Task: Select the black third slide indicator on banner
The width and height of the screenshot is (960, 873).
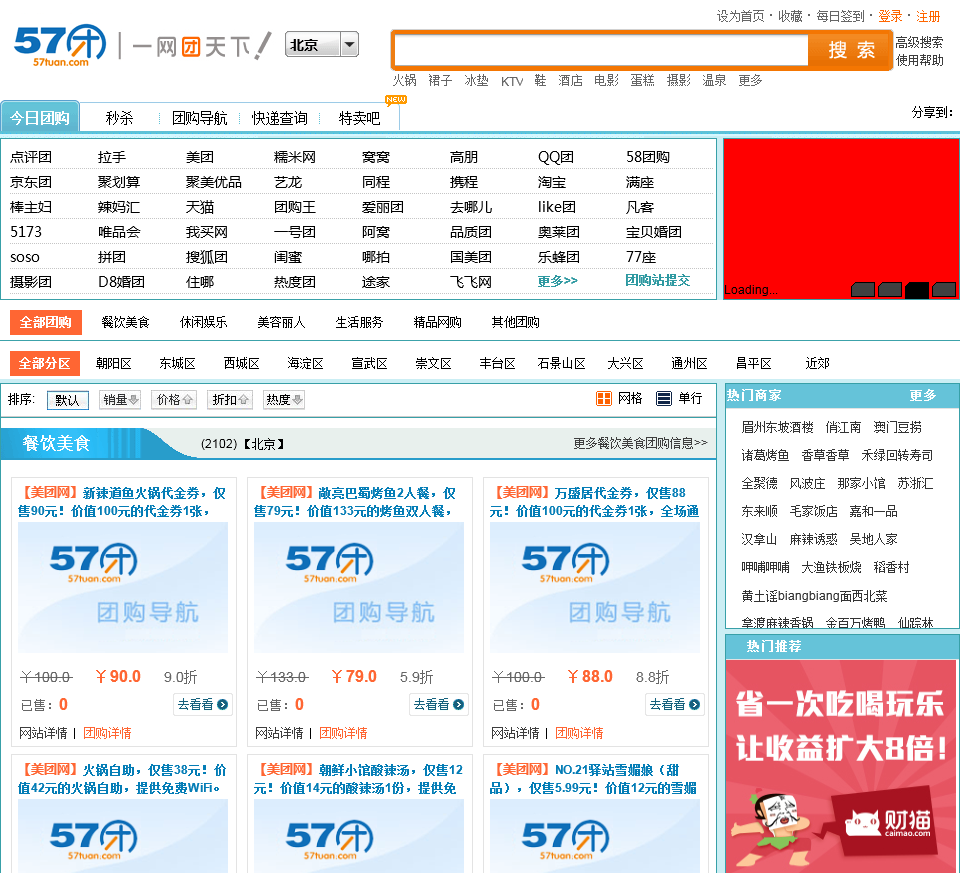Action: click(x=917, y=290)
